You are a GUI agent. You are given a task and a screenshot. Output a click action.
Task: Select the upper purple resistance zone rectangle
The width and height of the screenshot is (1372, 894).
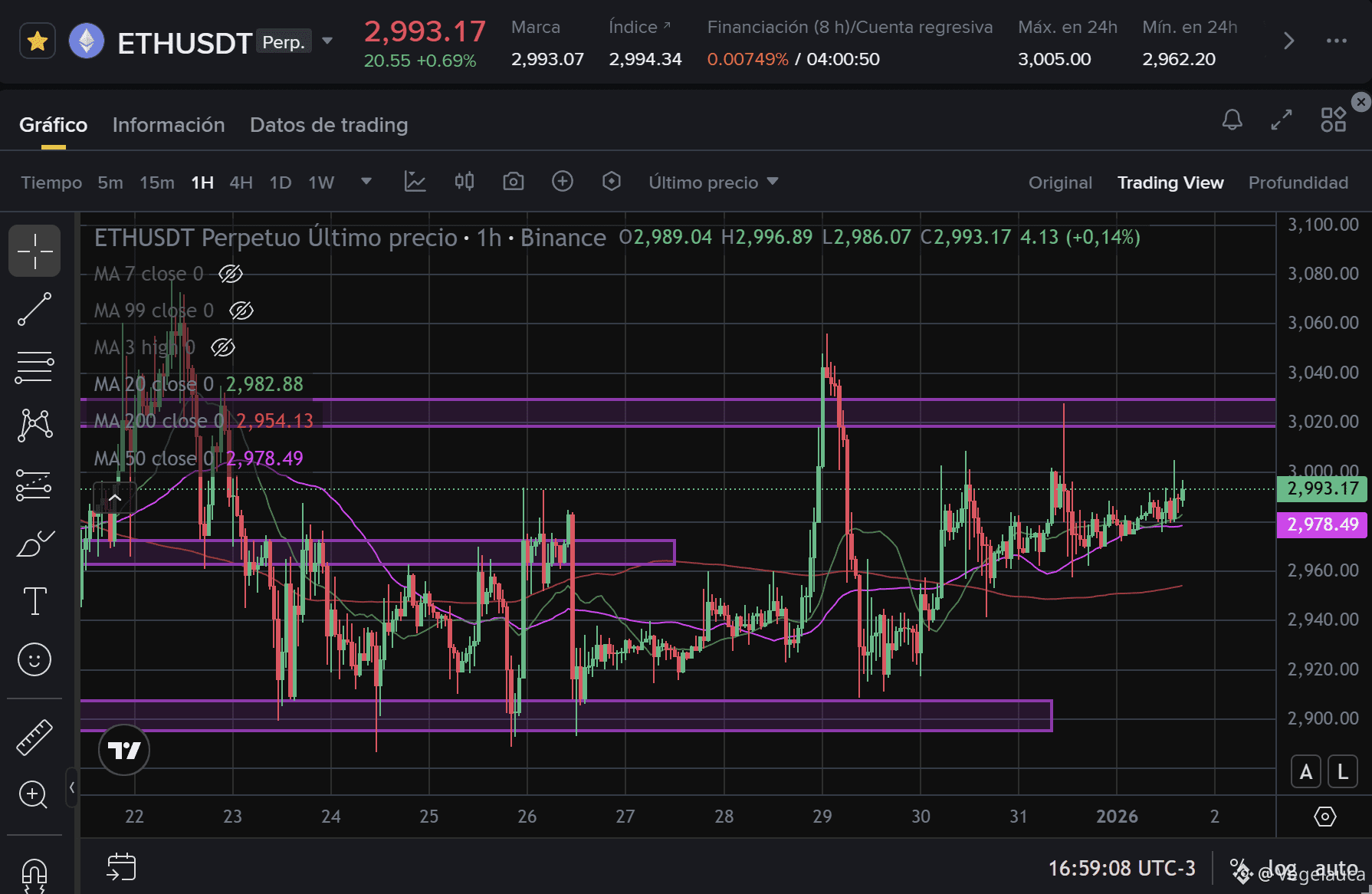(678, 412)
